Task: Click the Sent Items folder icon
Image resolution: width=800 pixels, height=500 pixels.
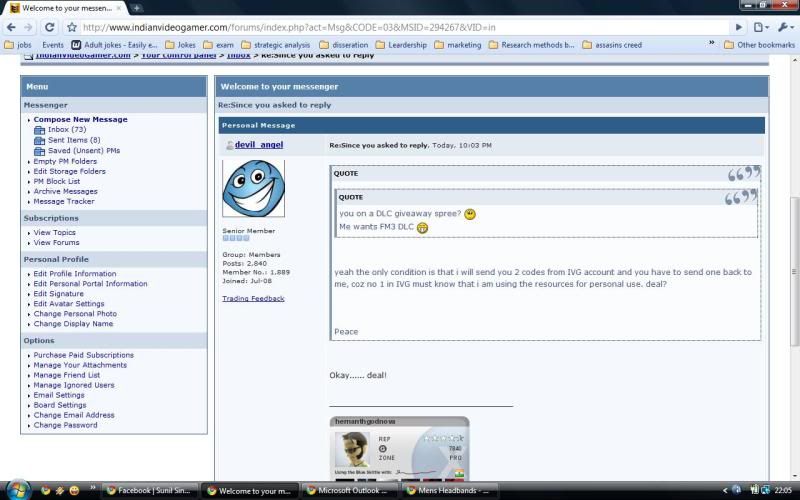Action: pyautogui.click(x=40, y=140)
